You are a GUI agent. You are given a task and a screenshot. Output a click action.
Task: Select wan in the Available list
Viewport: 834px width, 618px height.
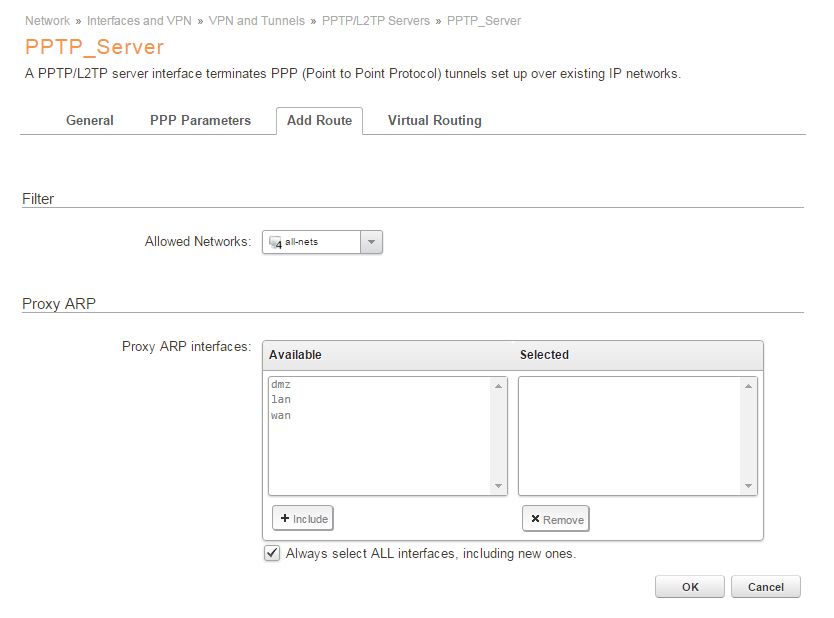280,415
